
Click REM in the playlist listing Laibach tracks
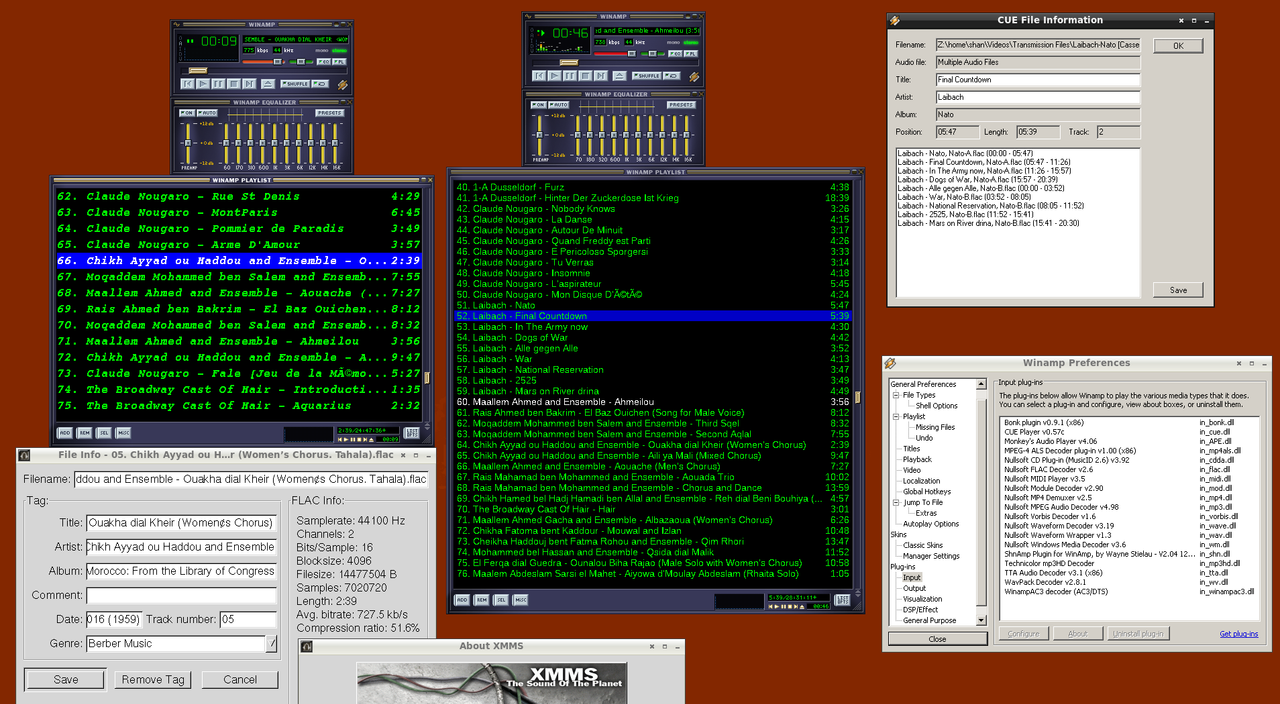click(x=481, y=600)
